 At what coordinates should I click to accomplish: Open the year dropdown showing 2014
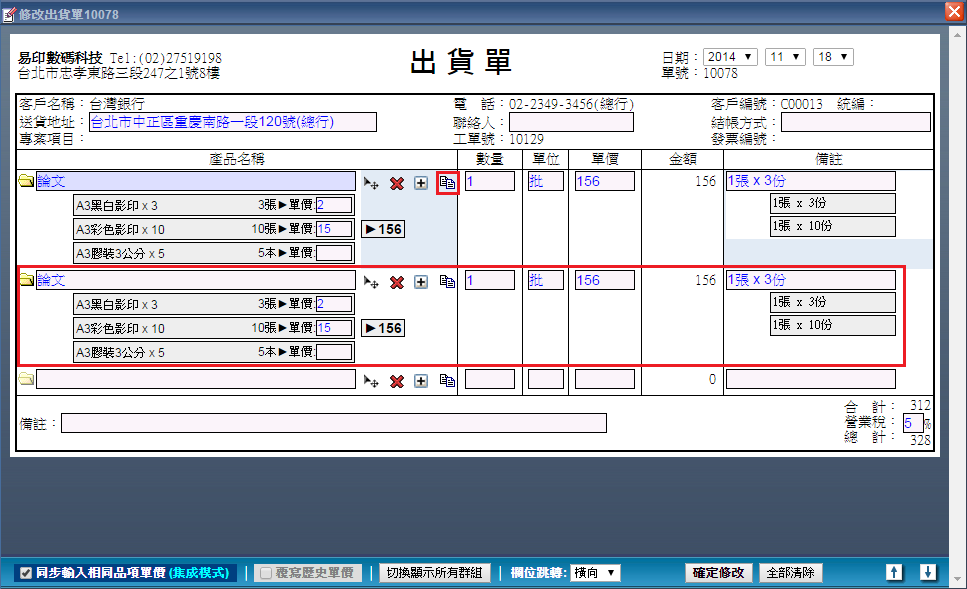point(730,57)
